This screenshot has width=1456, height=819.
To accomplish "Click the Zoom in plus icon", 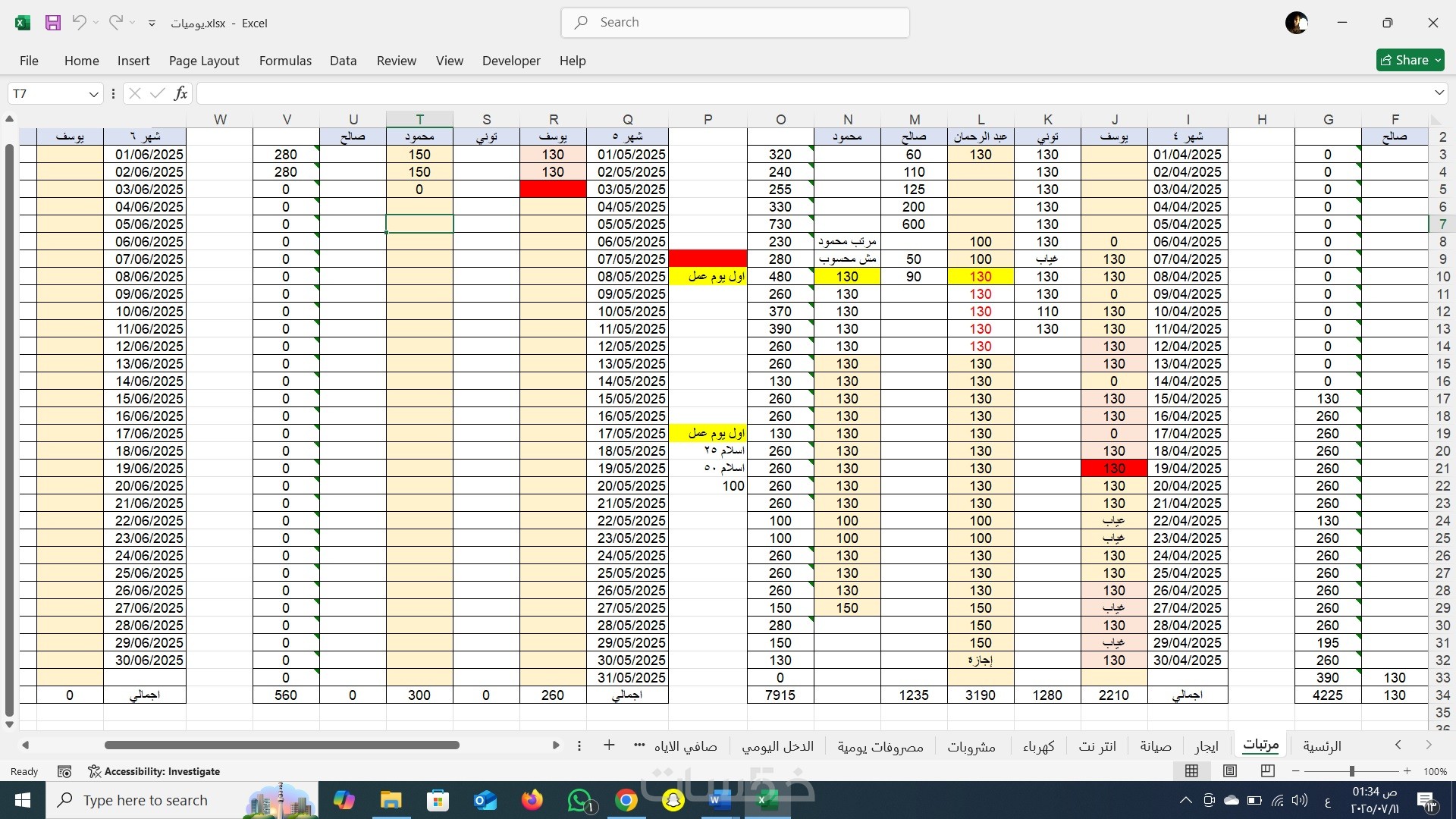I will click(1407, 771).
